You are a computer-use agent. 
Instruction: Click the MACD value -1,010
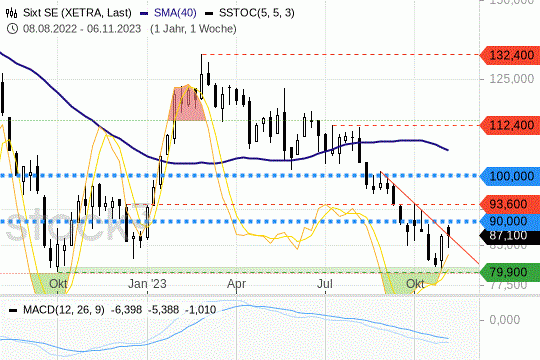click(x=201, y=310)
